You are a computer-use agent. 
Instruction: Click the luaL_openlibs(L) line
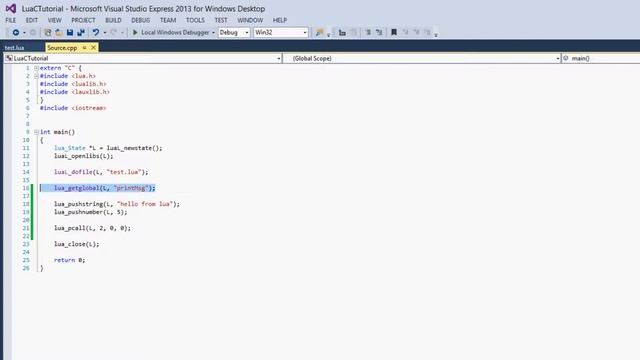[x=84, y=156]
